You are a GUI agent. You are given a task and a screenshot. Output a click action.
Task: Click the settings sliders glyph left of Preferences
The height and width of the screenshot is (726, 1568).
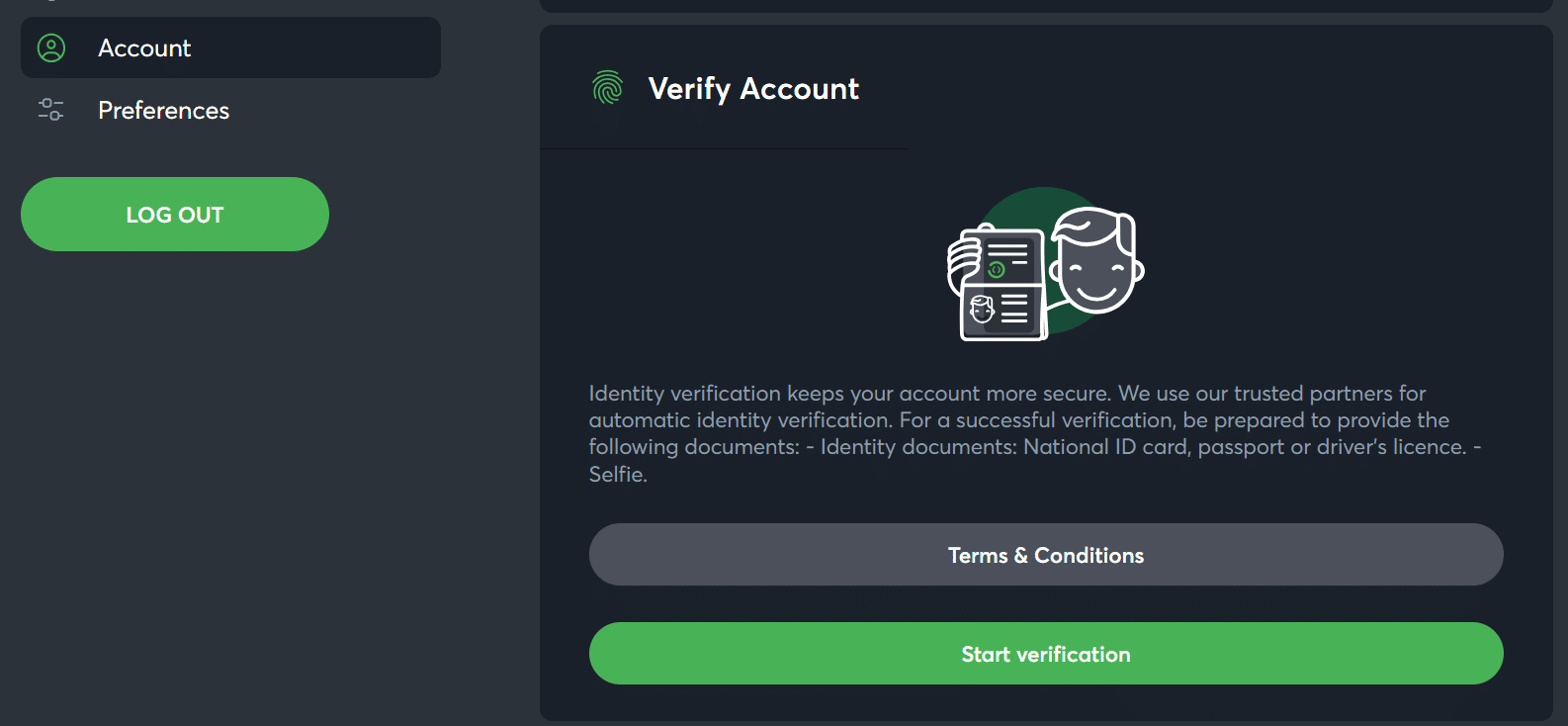tap(49, 110)
